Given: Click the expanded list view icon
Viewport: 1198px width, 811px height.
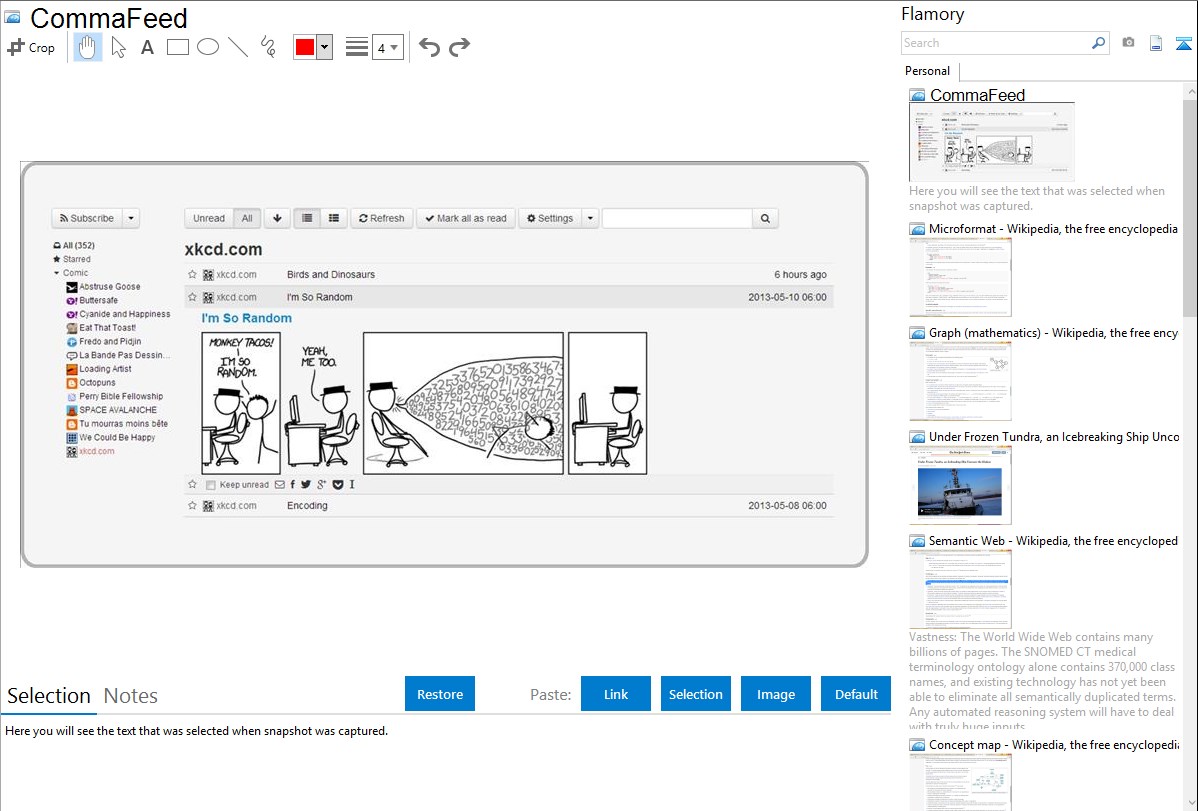Looking at the screenshot, I should click(x=334, y=218).
